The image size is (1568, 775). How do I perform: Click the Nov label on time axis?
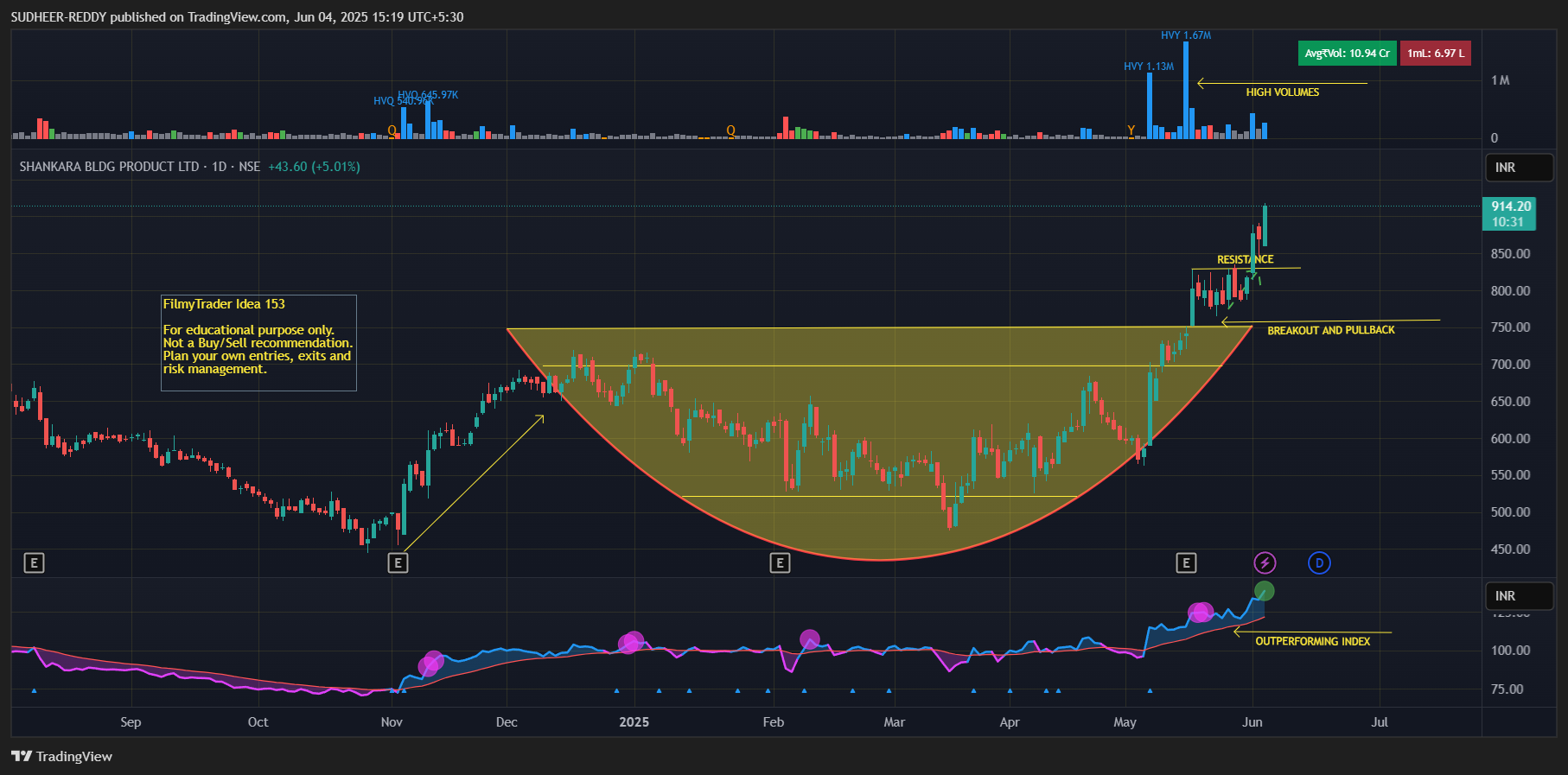point(392,722)
